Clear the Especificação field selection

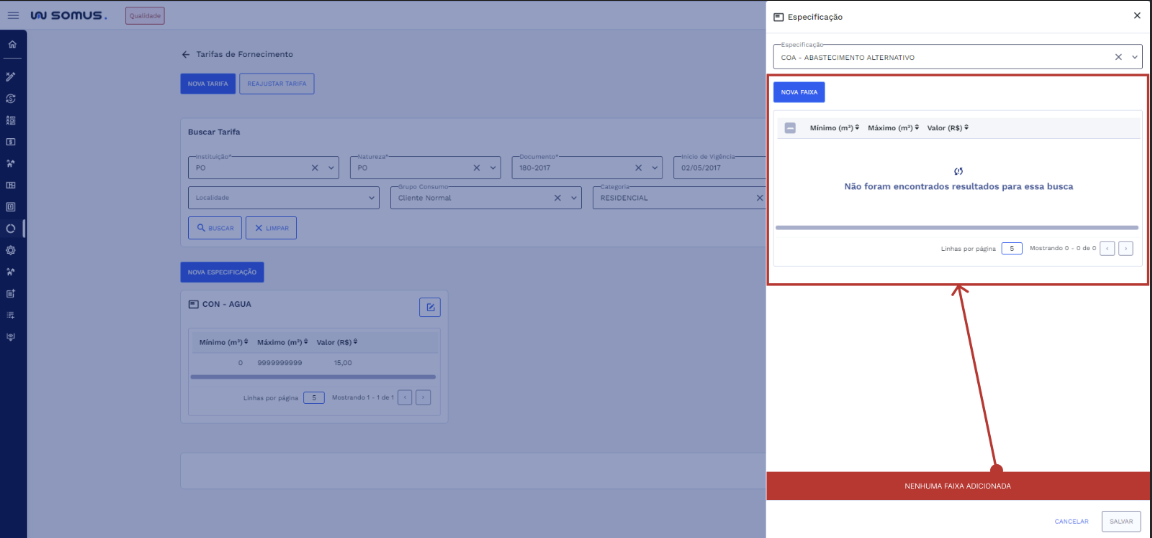1118,57
